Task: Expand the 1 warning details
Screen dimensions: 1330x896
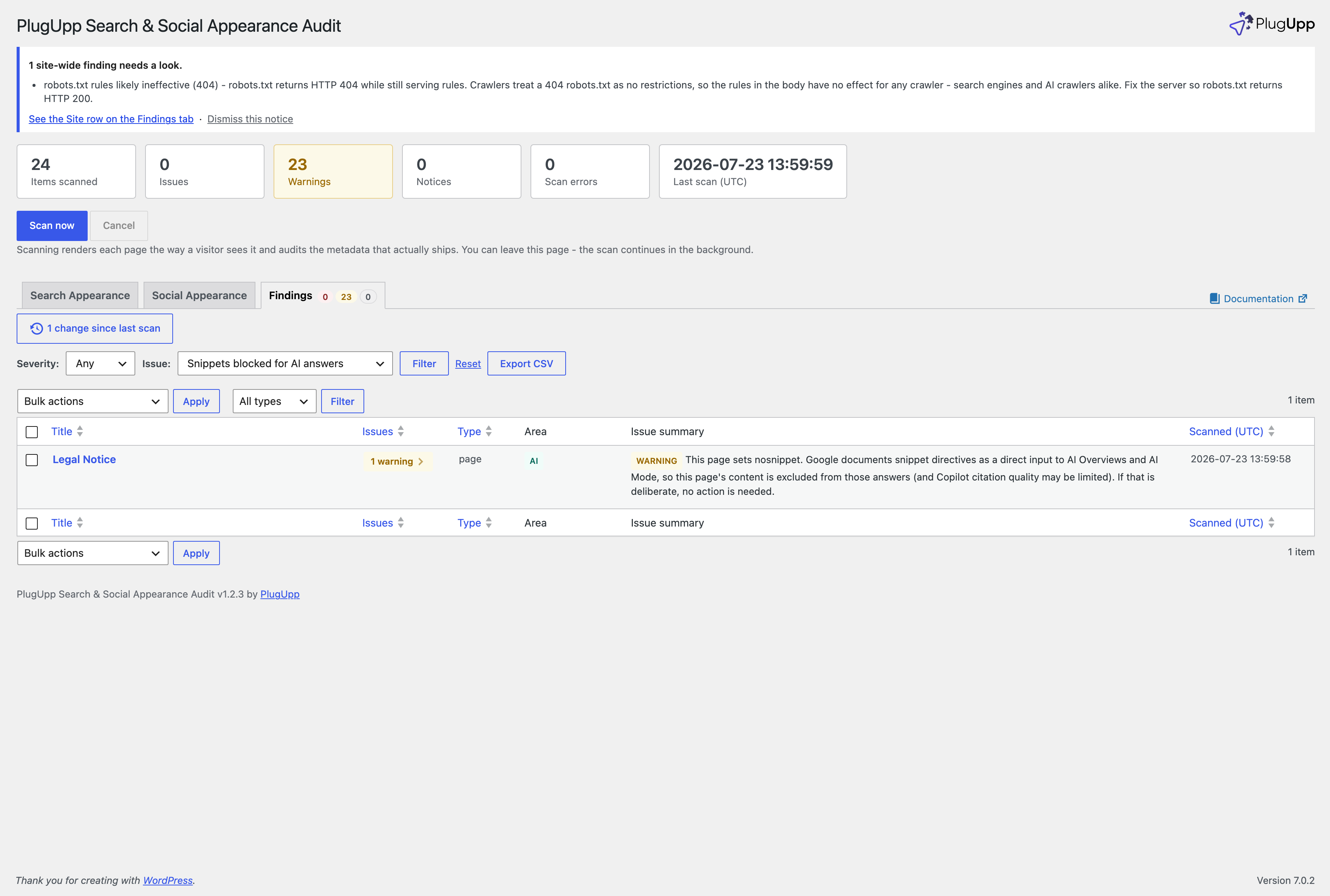Action: 397,462
